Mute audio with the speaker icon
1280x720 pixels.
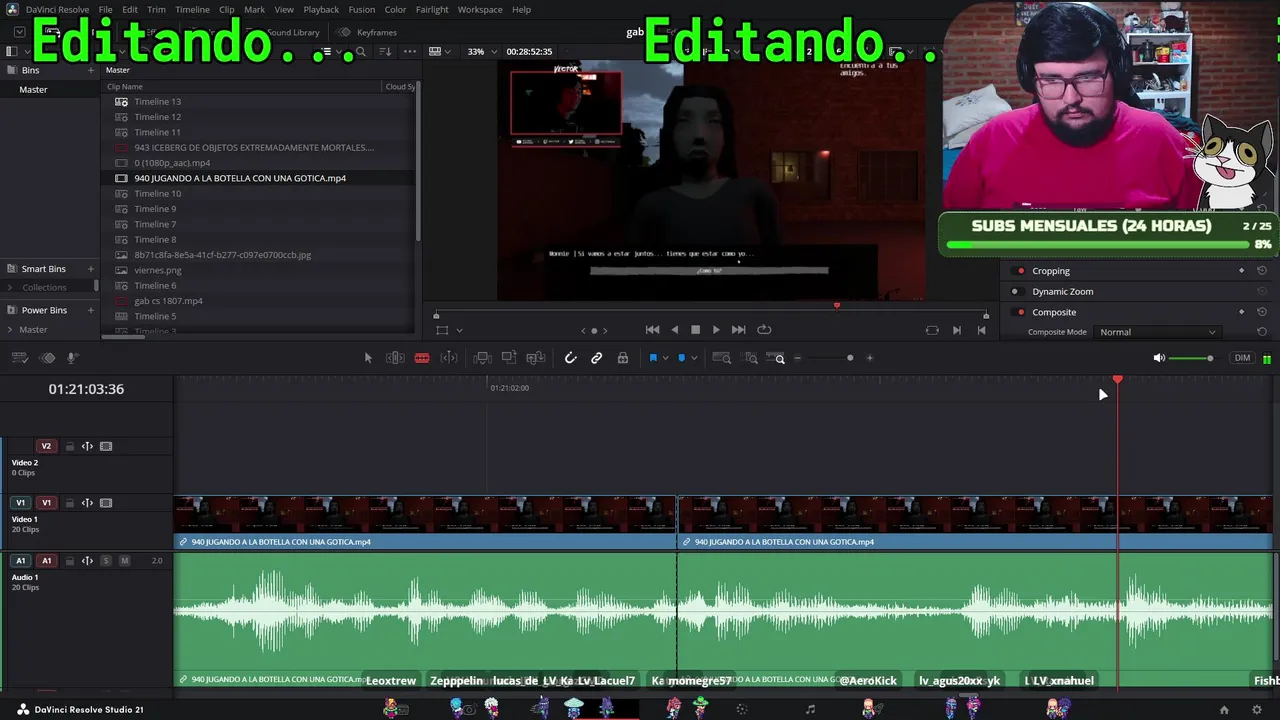tap(1159, 358)
